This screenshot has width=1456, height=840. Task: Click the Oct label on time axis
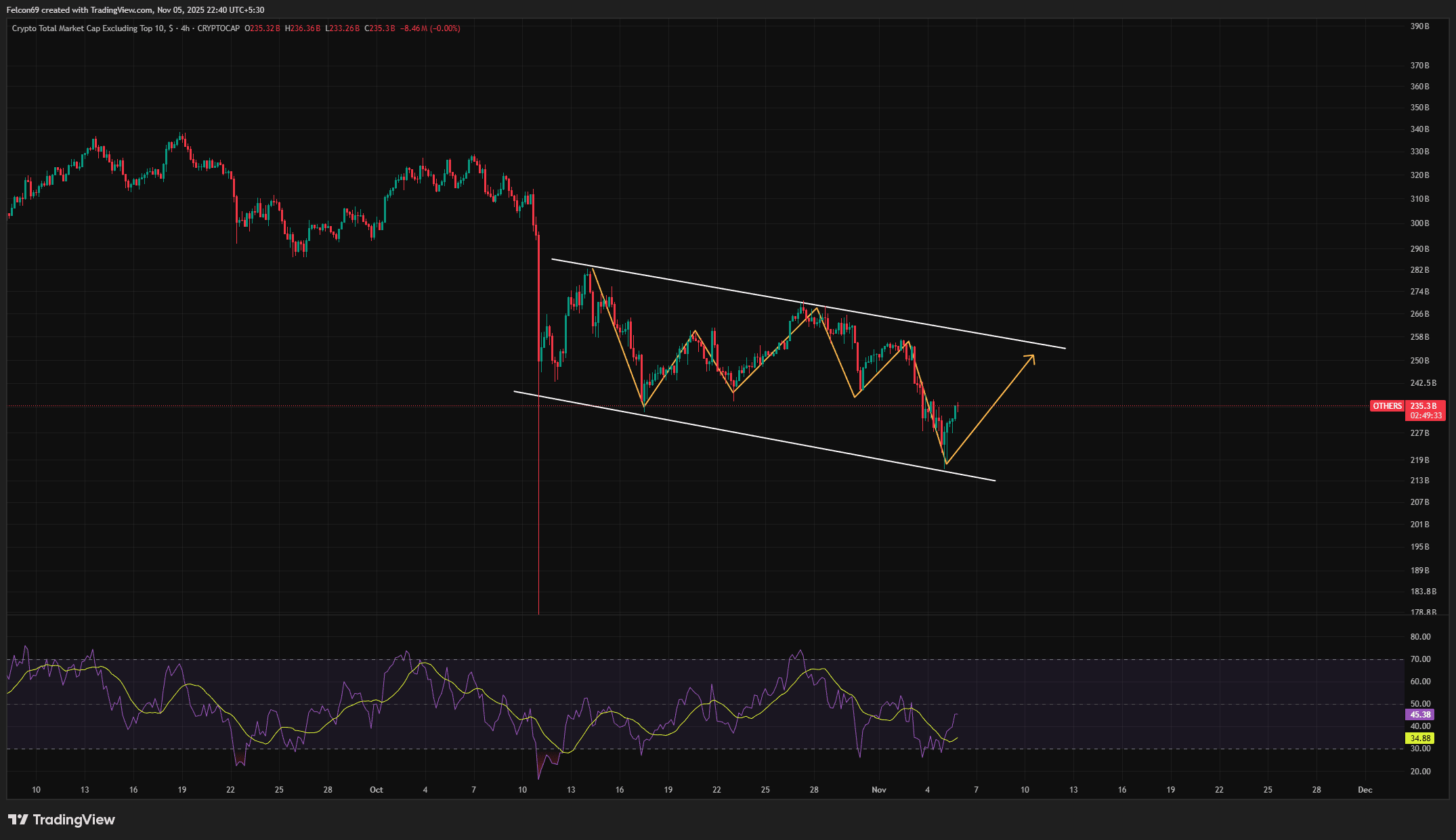[377, 790]
